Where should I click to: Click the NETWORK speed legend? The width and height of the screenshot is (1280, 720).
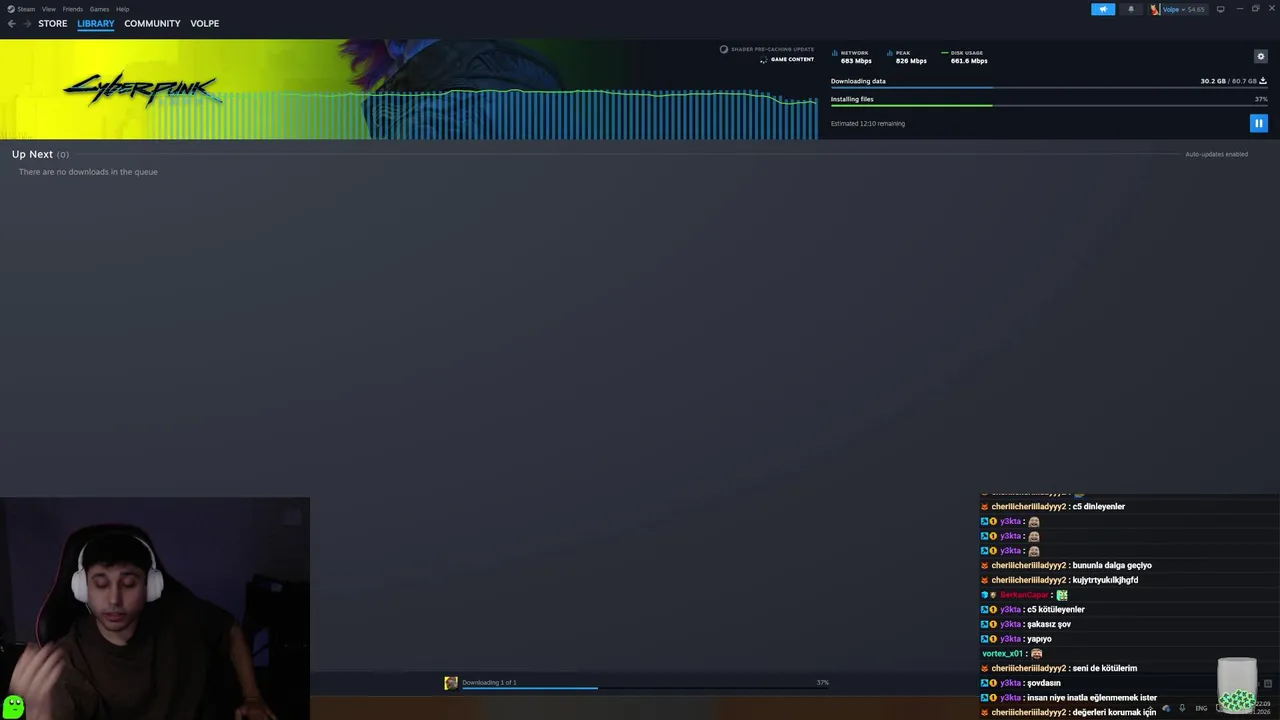[852, 57]
